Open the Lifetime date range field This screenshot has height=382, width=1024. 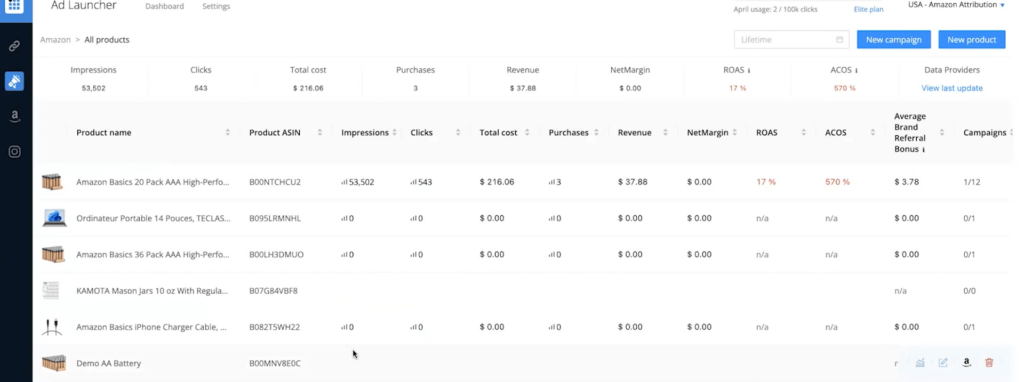coord(792,40)
